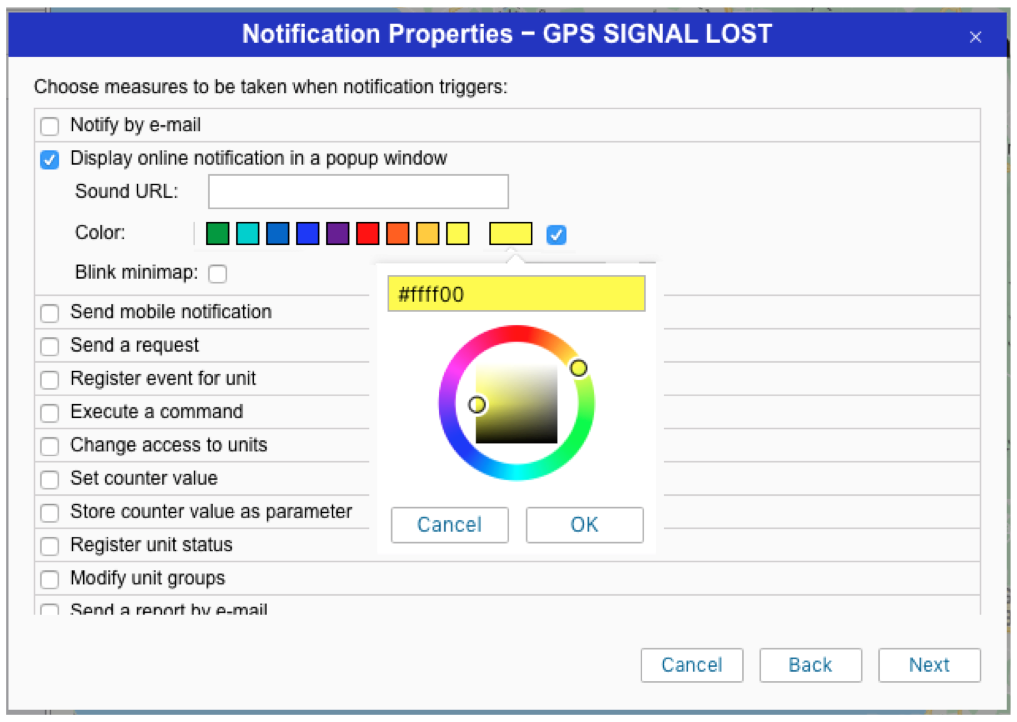The image size is (1017, 722).
Task: Select the green color swatch
Action: point(217,234)
